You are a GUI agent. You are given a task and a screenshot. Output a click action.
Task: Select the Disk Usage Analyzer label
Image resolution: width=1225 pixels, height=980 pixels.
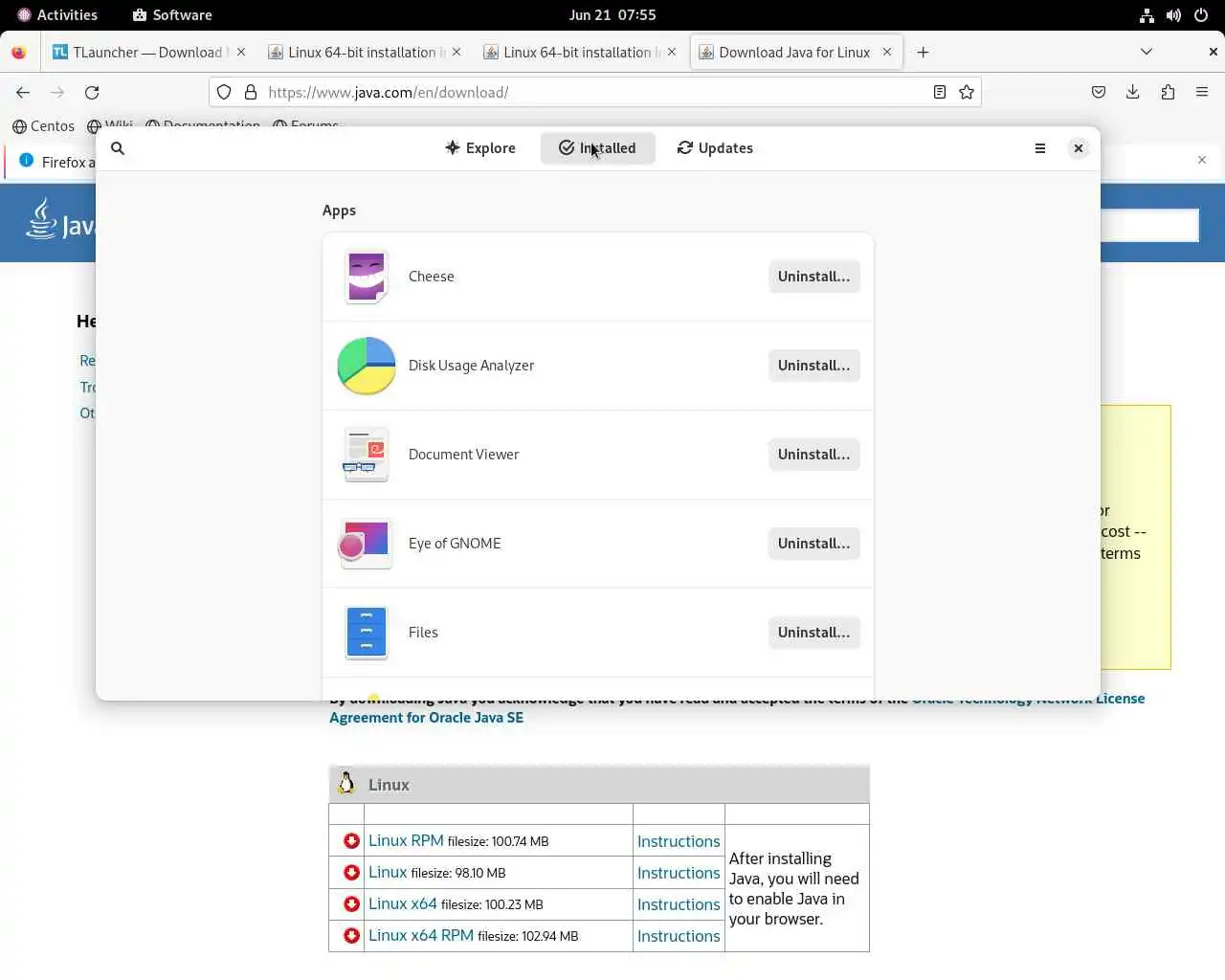[x=471, y=366]
